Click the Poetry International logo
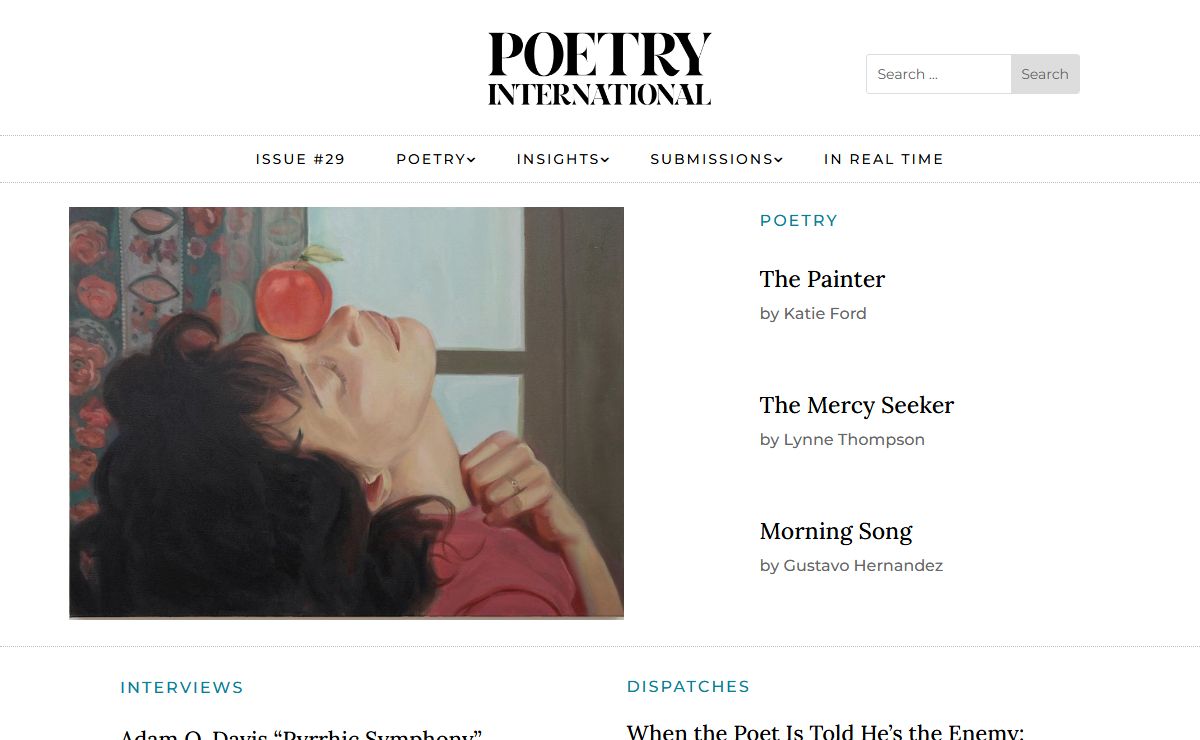The image size is (1200, 740). coord(599,69)
